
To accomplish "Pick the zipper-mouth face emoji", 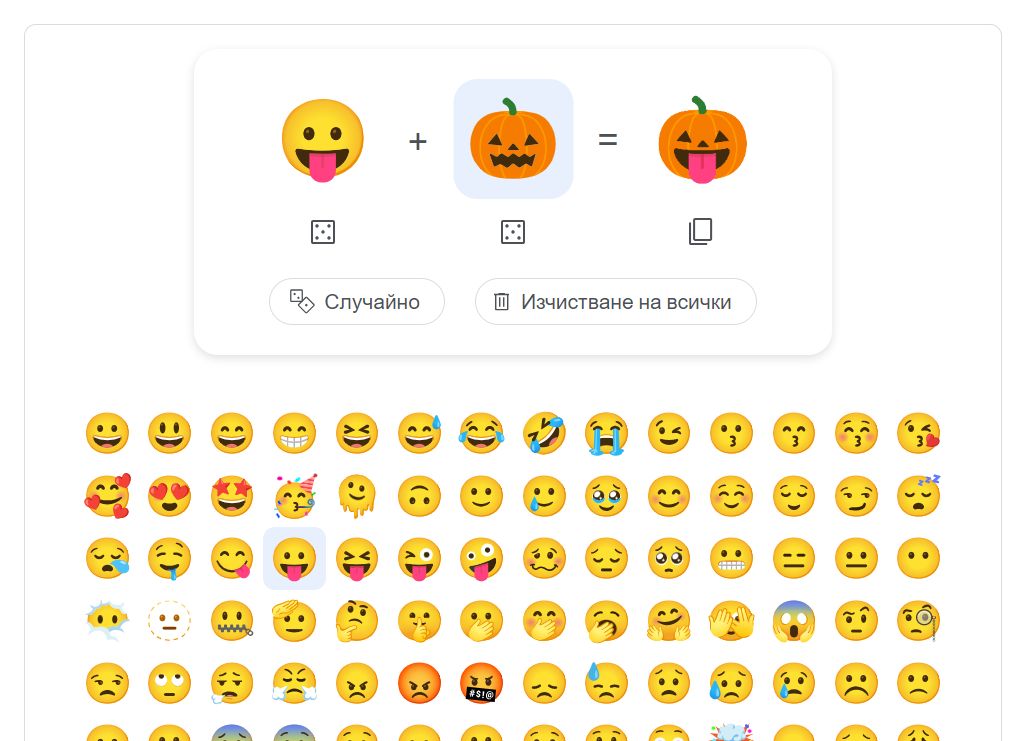I will (232, 621).
